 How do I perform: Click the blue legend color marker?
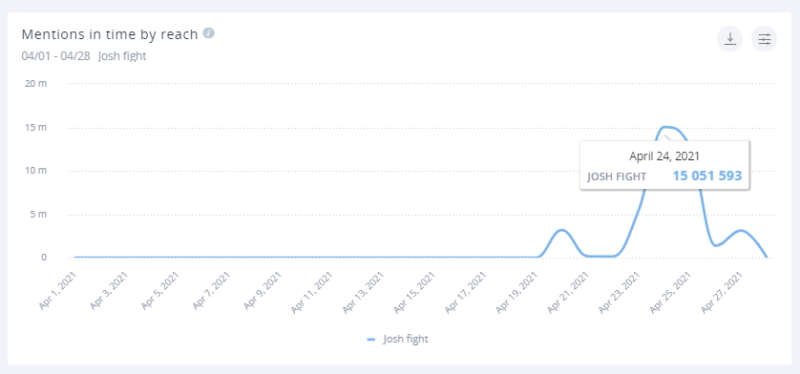point(371,339)
